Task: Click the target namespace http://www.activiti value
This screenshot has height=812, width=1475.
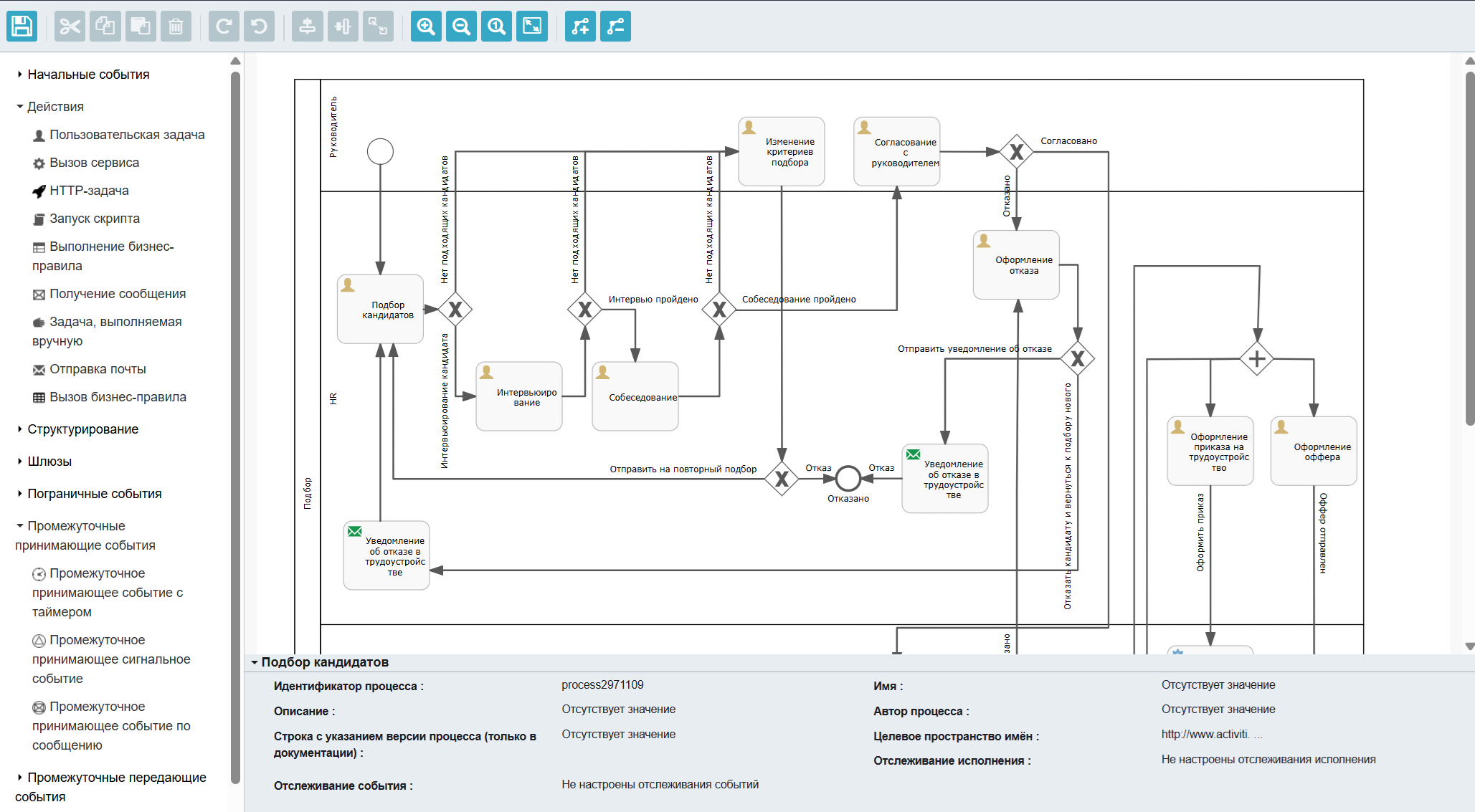Action: pos(1212,735)
